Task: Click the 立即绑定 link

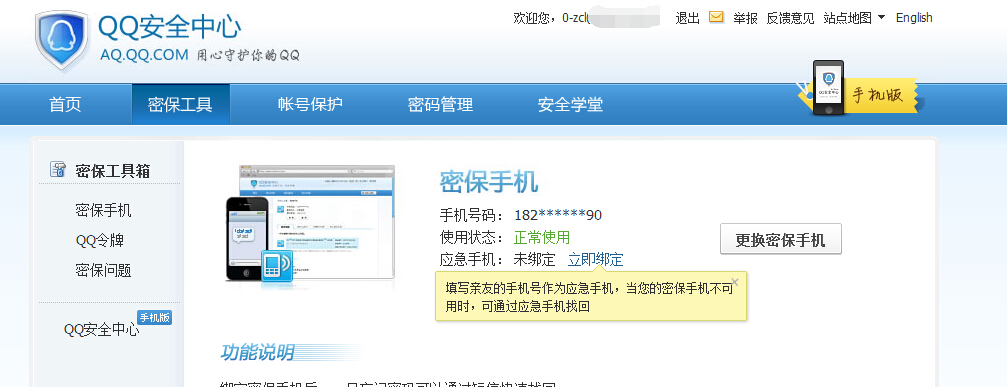Action: [x=595, y=260]
